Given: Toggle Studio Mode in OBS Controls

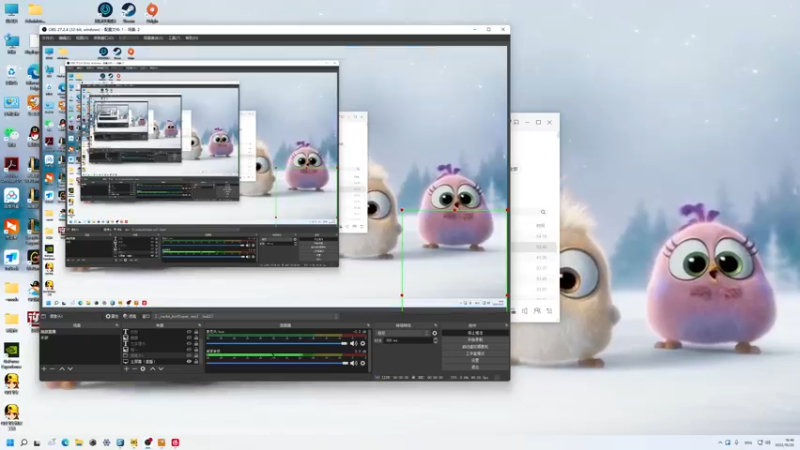Looking at the screenshot, I should click(x=475, y=353).
